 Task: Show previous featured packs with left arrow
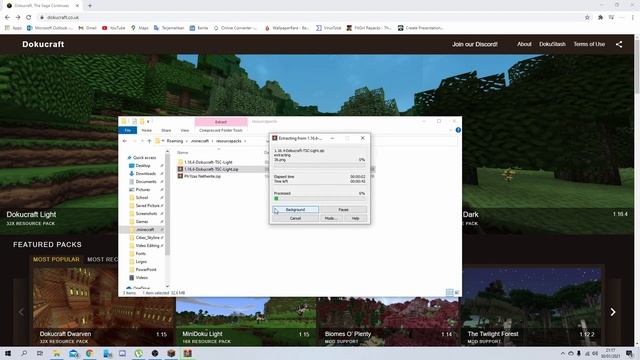21,312
